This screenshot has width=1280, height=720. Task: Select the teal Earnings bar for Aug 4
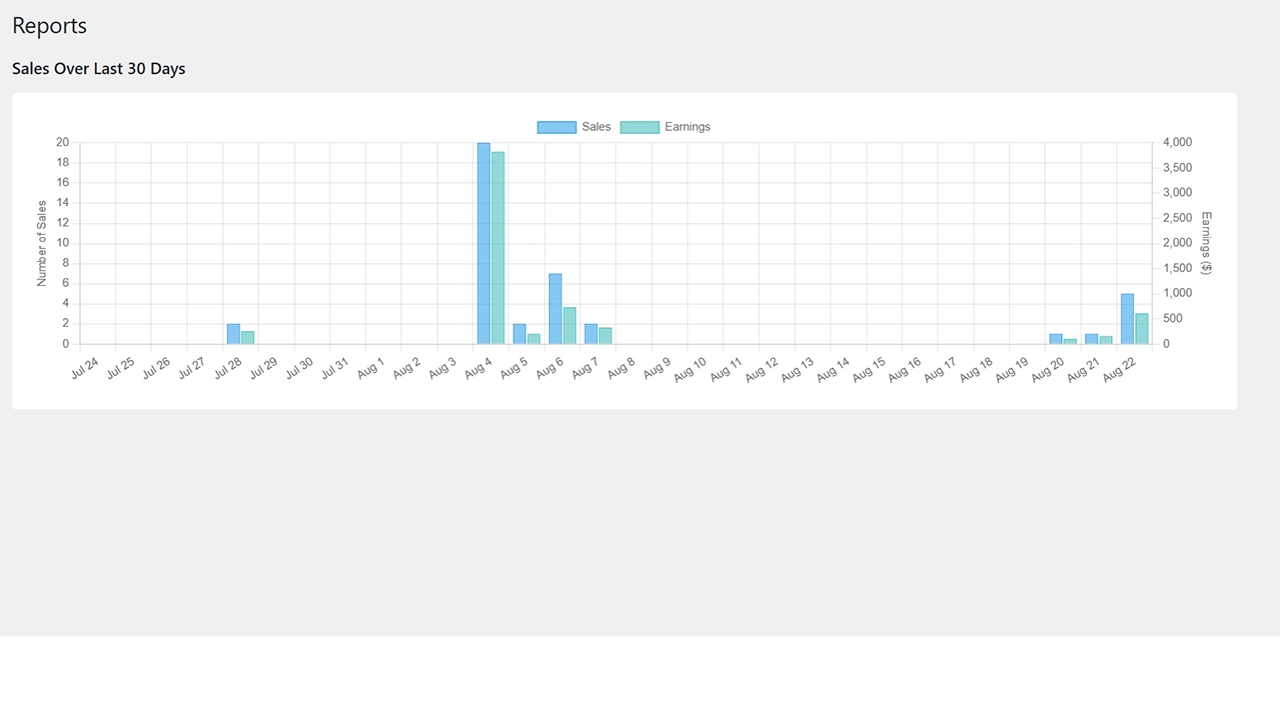tap(498, 248)
